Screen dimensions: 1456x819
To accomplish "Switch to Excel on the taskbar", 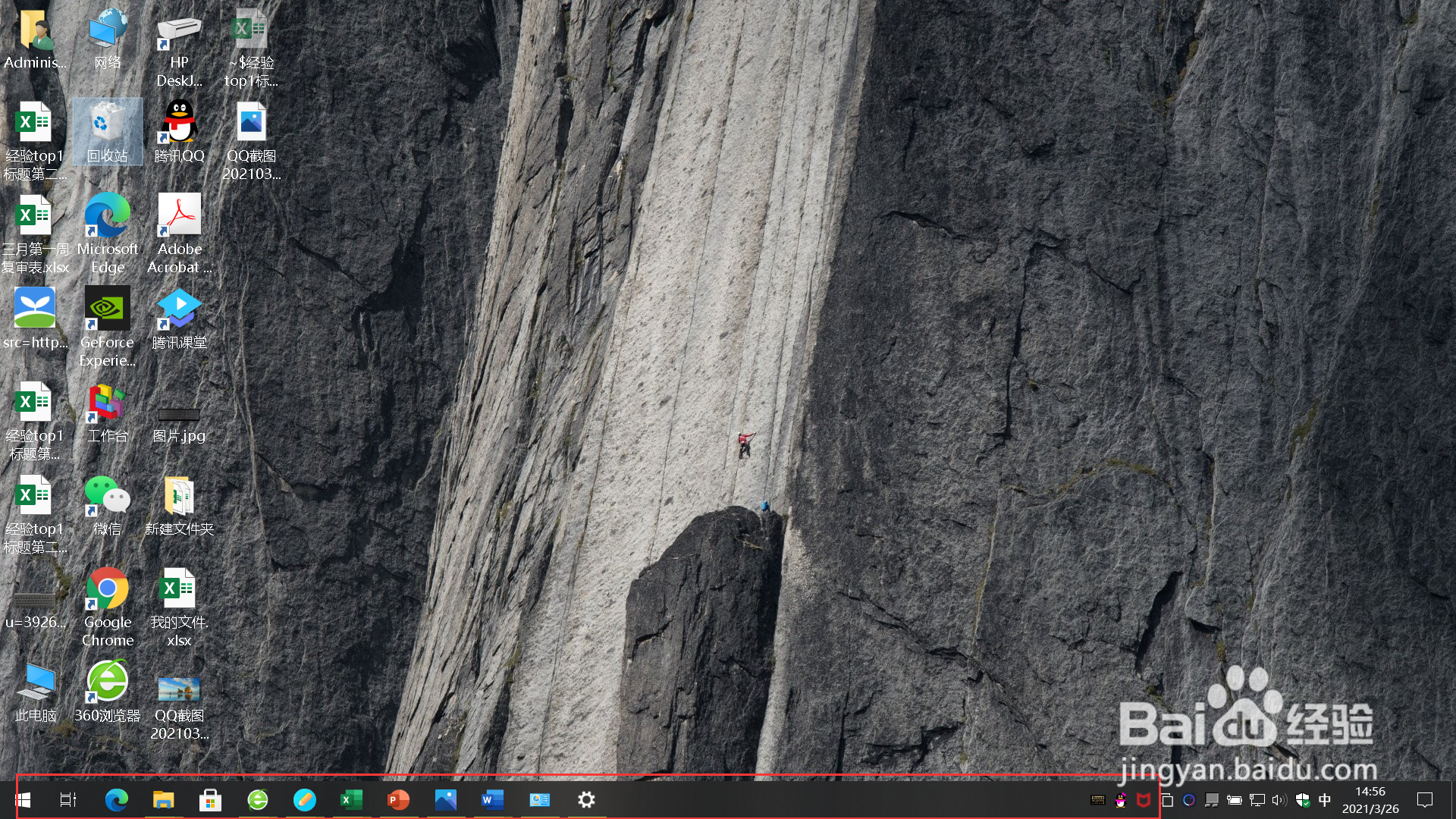I will (x=352, y=799).
